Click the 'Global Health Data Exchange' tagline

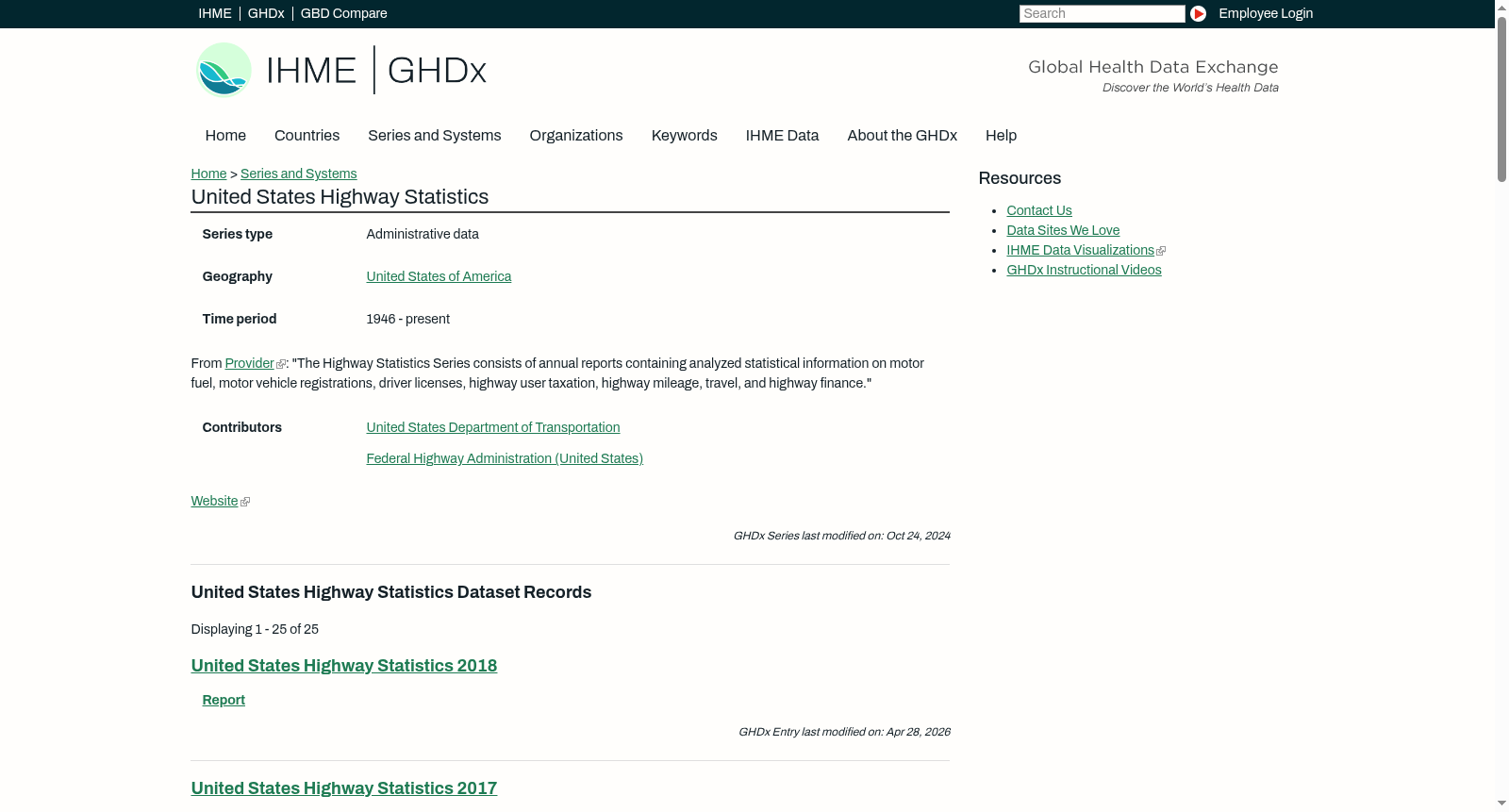tap(1152, 67)
